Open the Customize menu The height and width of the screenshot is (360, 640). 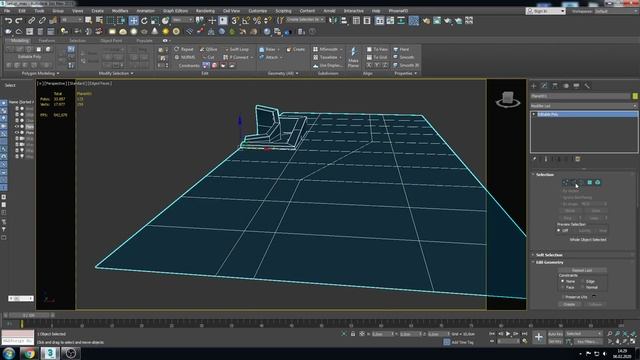coord(258,11)
